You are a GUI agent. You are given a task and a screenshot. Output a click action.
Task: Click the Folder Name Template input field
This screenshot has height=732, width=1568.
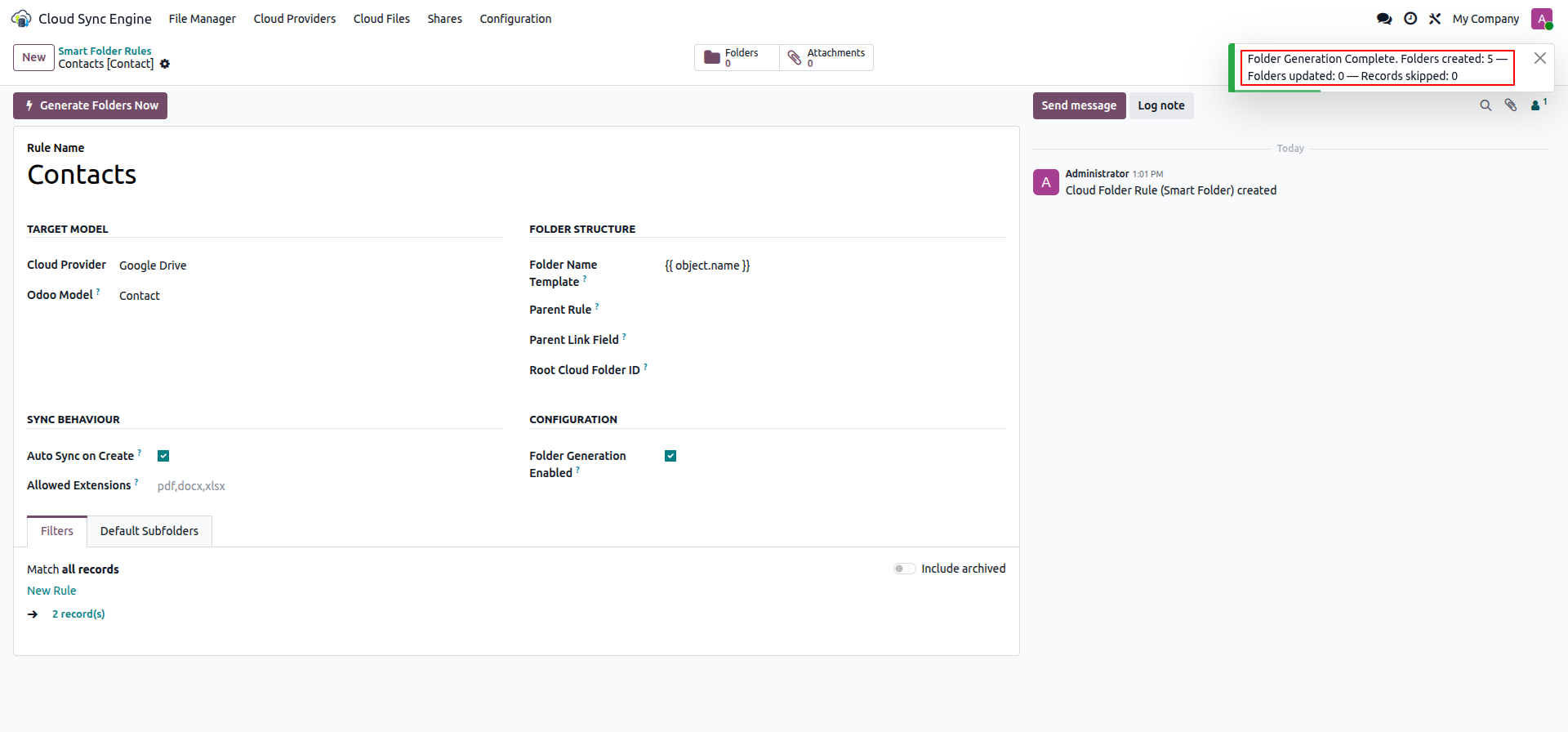(835, 266)
